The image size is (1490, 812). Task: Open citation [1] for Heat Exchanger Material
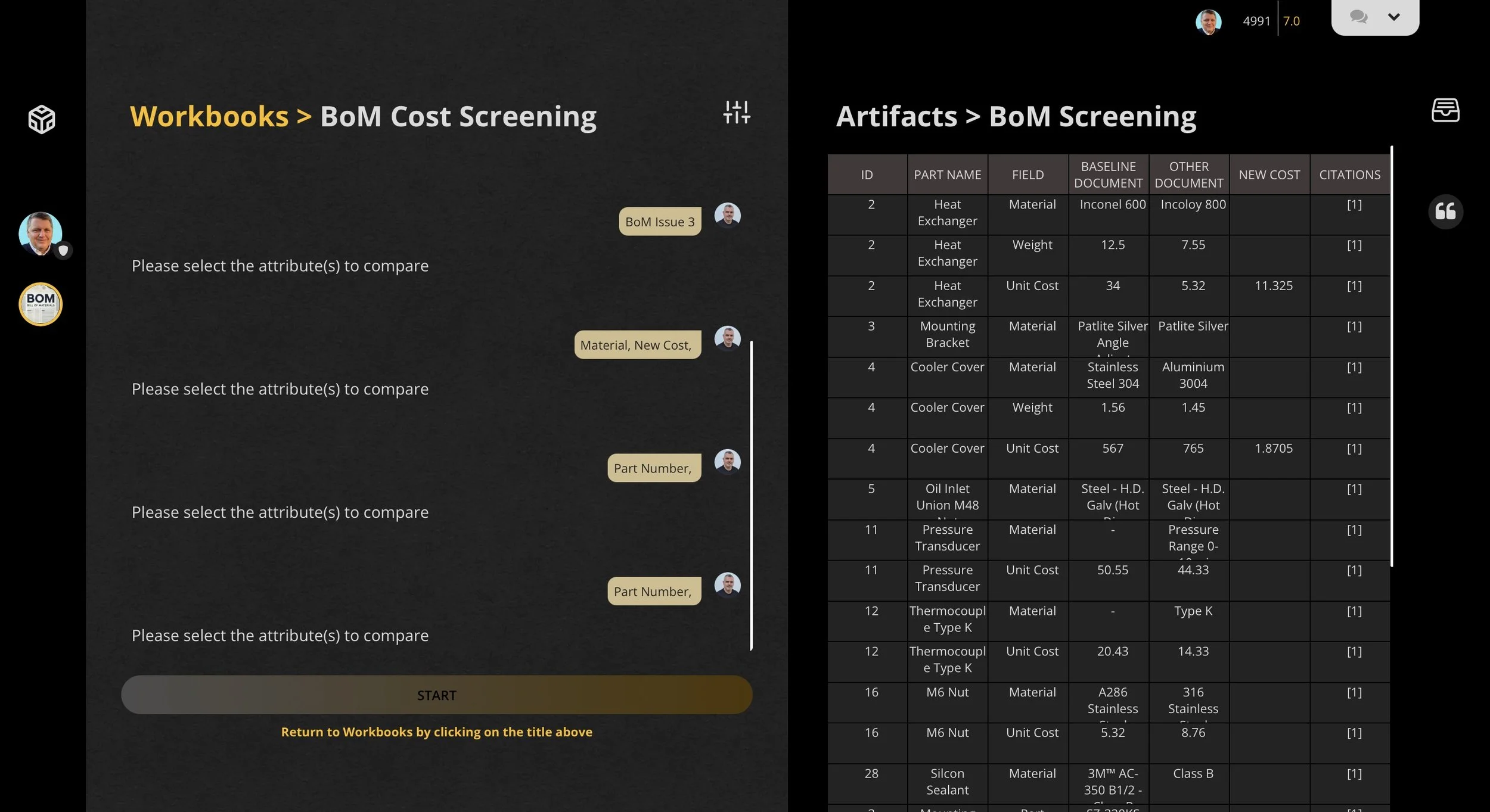1354,204
